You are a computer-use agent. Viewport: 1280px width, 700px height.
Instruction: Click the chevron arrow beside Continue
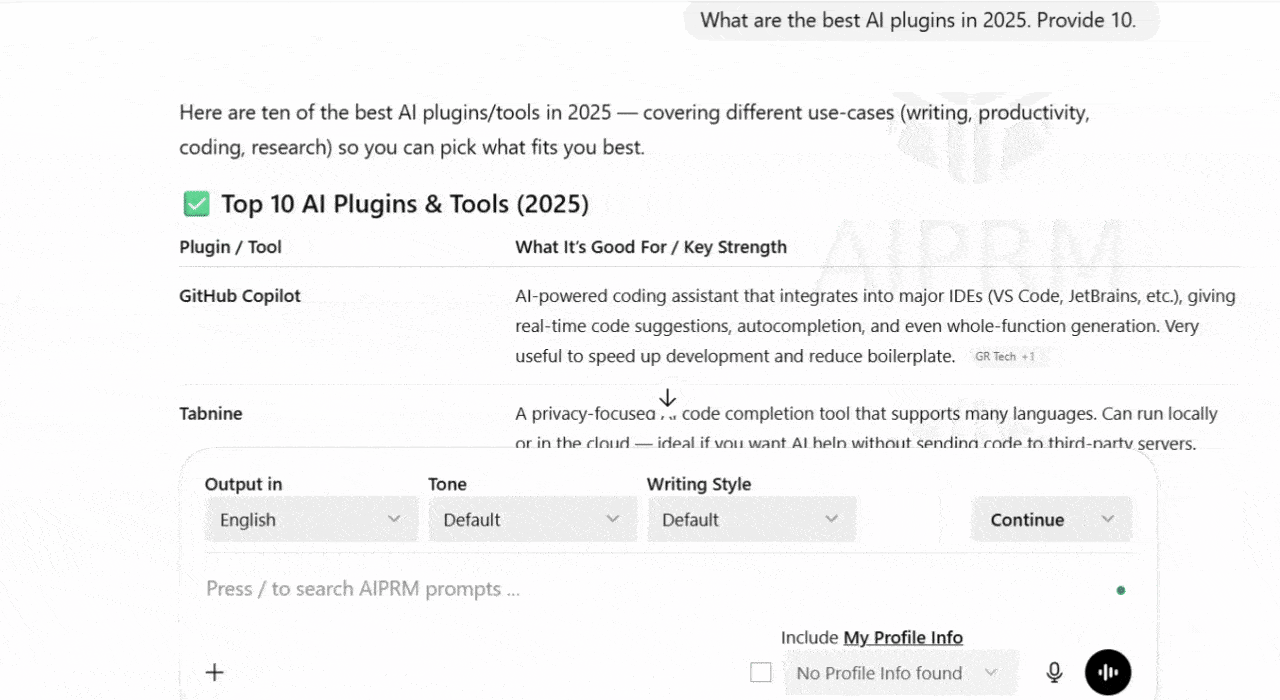[x=1108, y=520]
